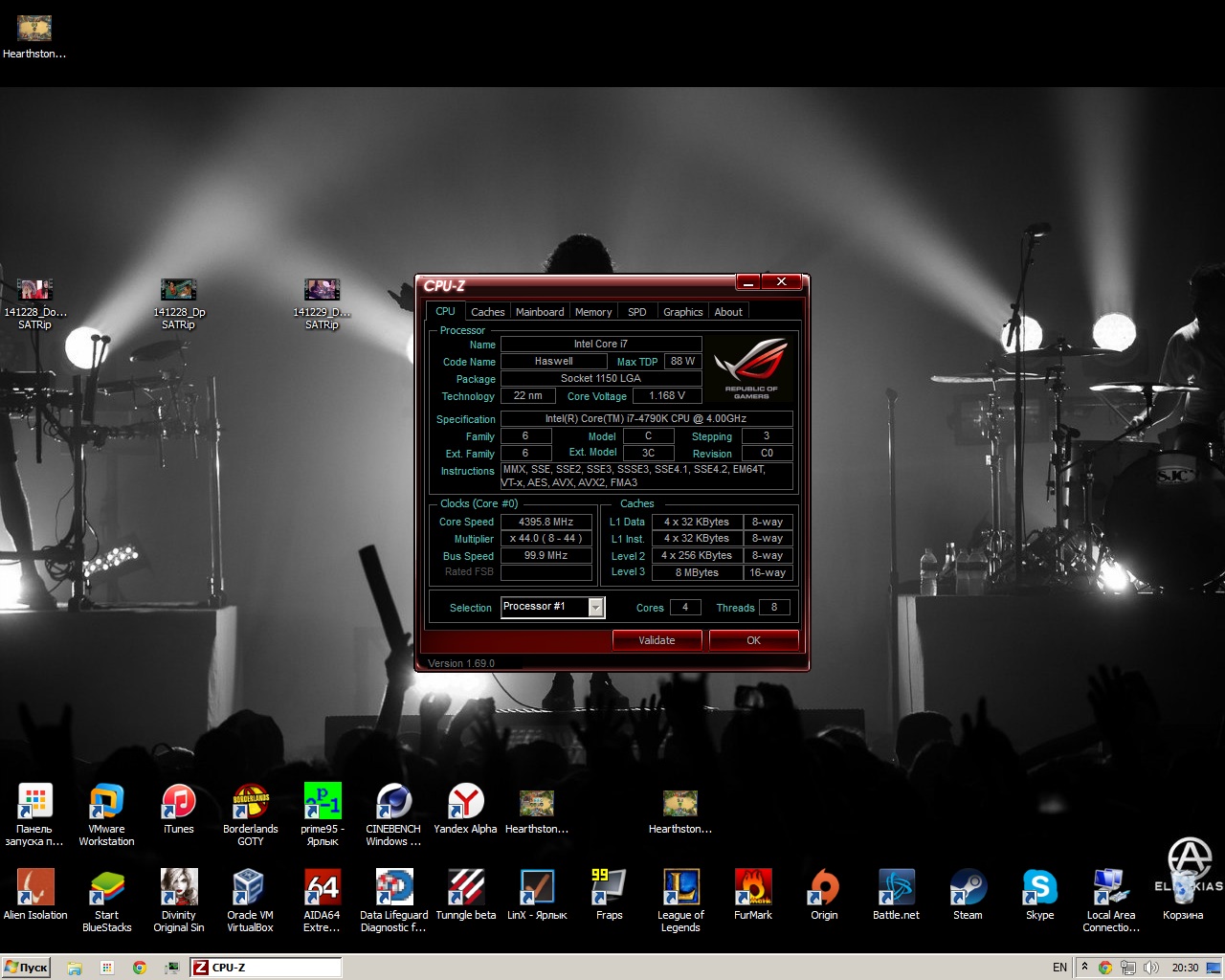Switch to the Graphics tab
Screen dimensions: 1225x980
[683, 312]
